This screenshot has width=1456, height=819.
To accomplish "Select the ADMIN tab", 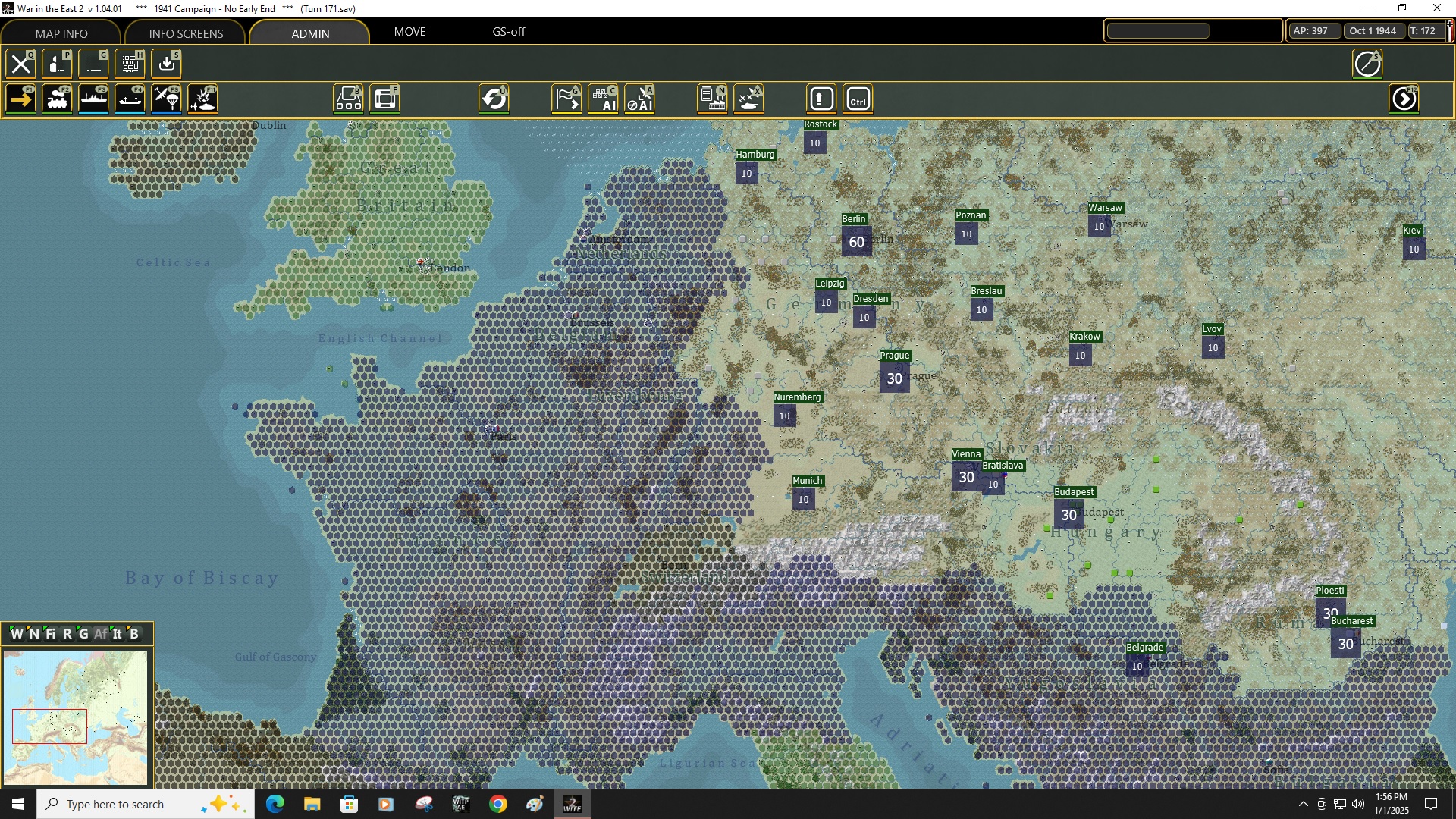I will 310,33.
